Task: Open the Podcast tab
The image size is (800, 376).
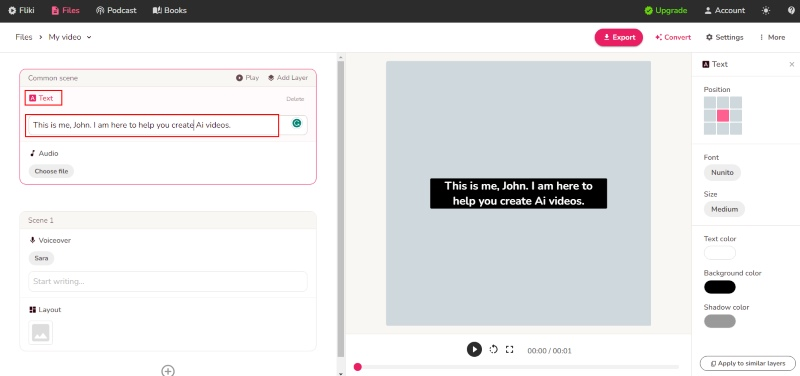Action: tap(116, 10)
